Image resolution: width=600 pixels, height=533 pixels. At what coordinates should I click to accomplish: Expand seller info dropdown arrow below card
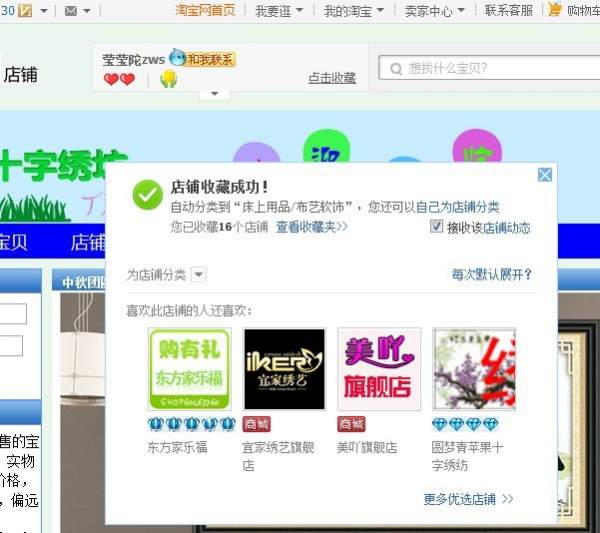pos(215,94)
